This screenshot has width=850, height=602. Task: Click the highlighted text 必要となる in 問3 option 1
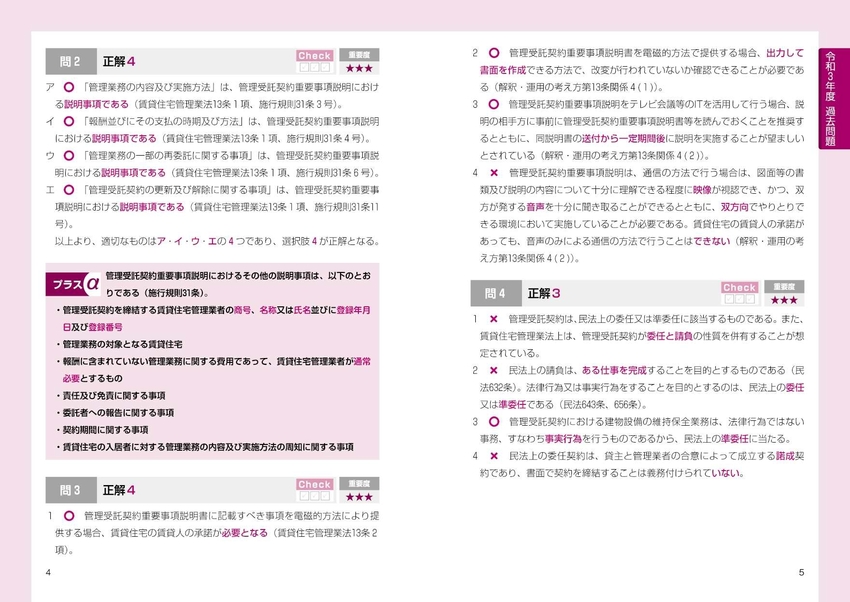pos(244,533)
